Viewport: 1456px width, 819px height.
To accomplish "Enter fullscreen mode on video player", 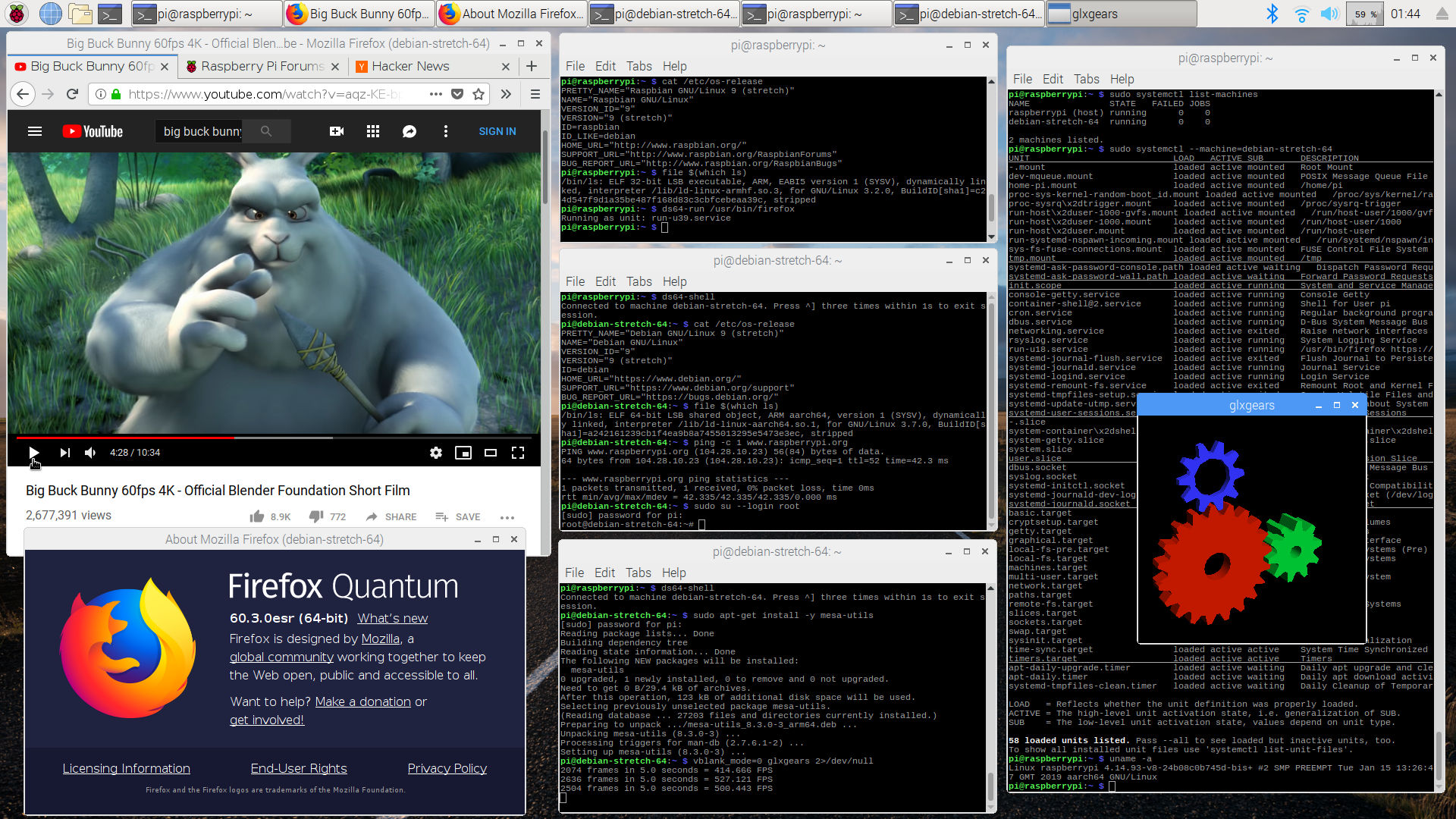I will coord(518,453).
